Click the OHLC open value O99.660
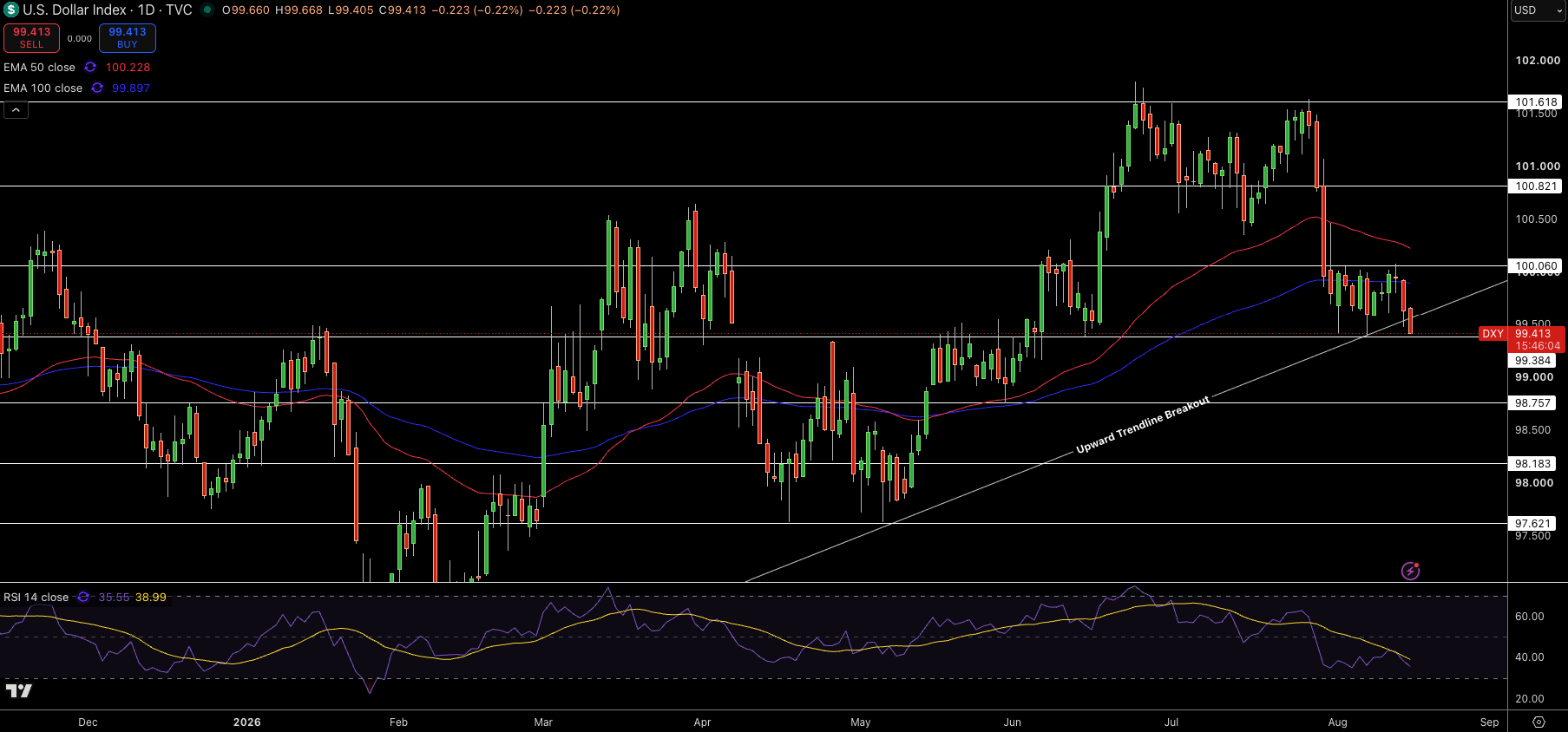1568x732 pixels. (x=246, y=10)
